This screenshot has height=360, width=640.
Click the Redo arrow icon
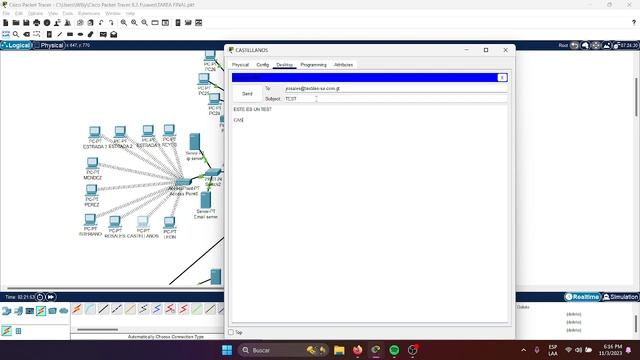pos(111,23)
